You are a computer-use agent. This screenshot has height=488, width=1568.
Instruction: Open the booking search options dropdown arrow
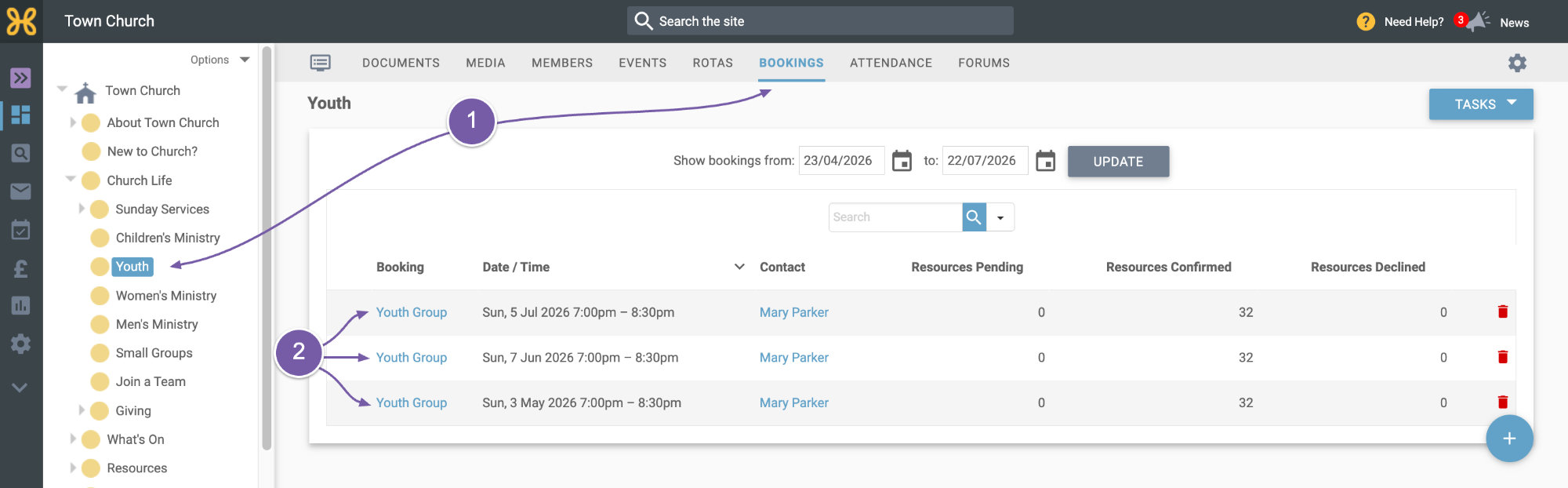(1000, 217)
